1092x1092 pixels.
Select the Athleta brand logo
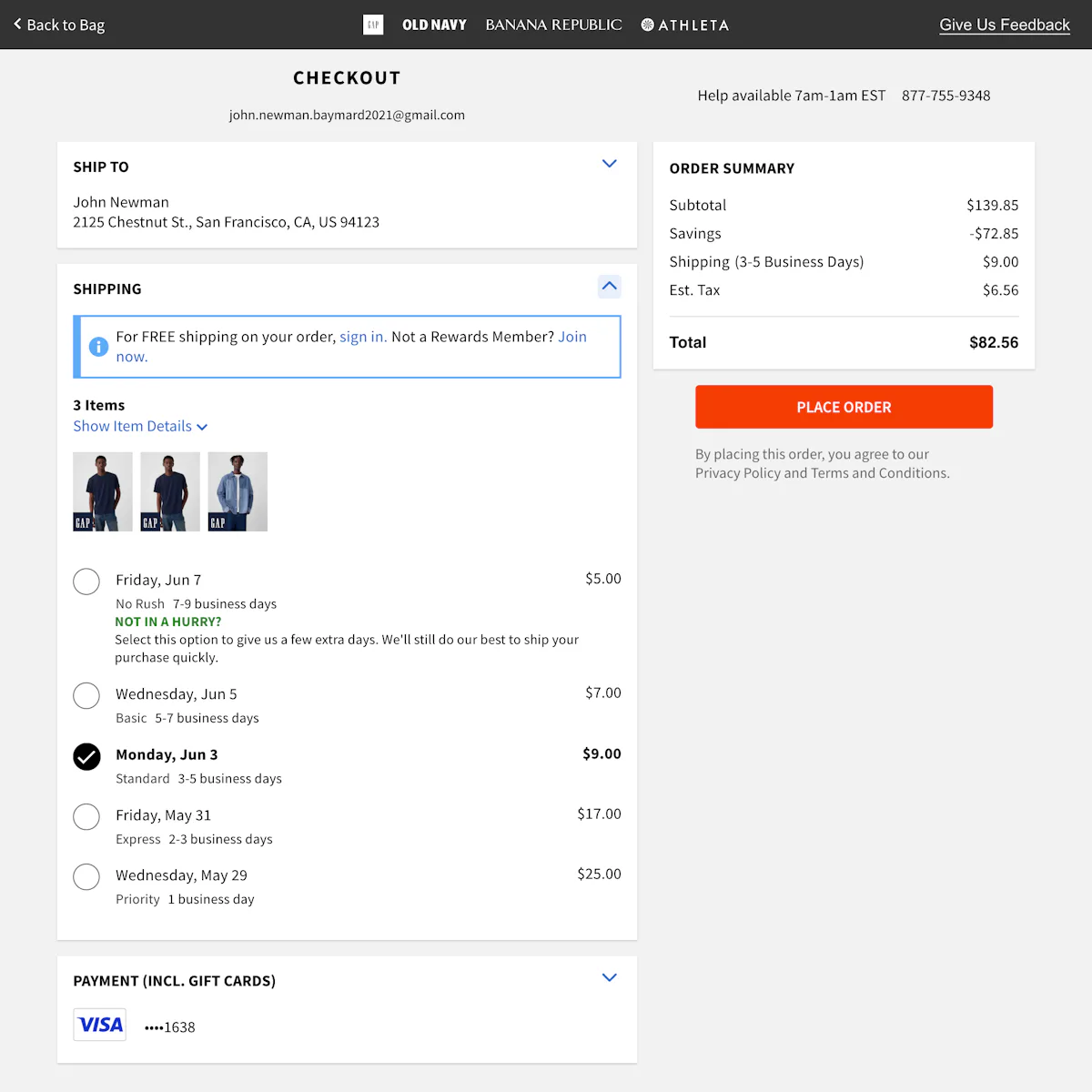(x=684, y=25)
